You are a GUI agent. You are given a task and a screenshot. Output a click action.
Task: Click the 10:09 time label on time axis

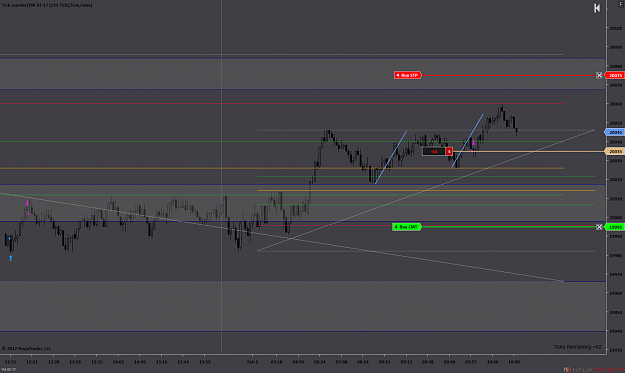pyautogui.click(x=514, y=362)
